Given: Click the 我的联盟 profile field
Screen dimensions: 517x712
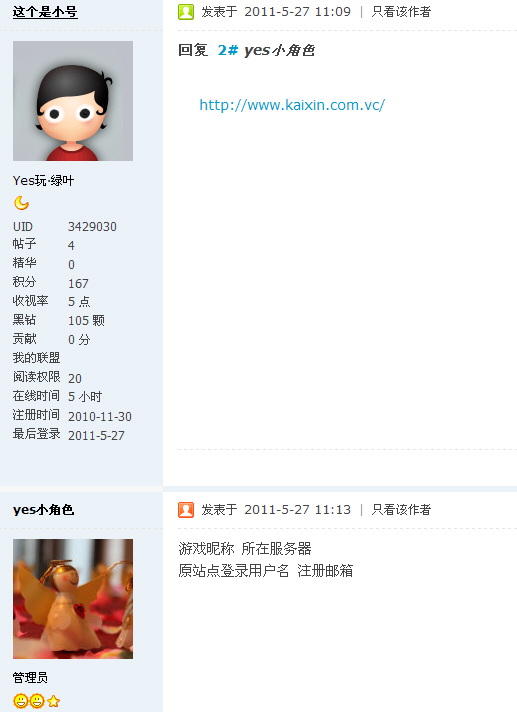Looking at the screenshot, I should (36, 358).
